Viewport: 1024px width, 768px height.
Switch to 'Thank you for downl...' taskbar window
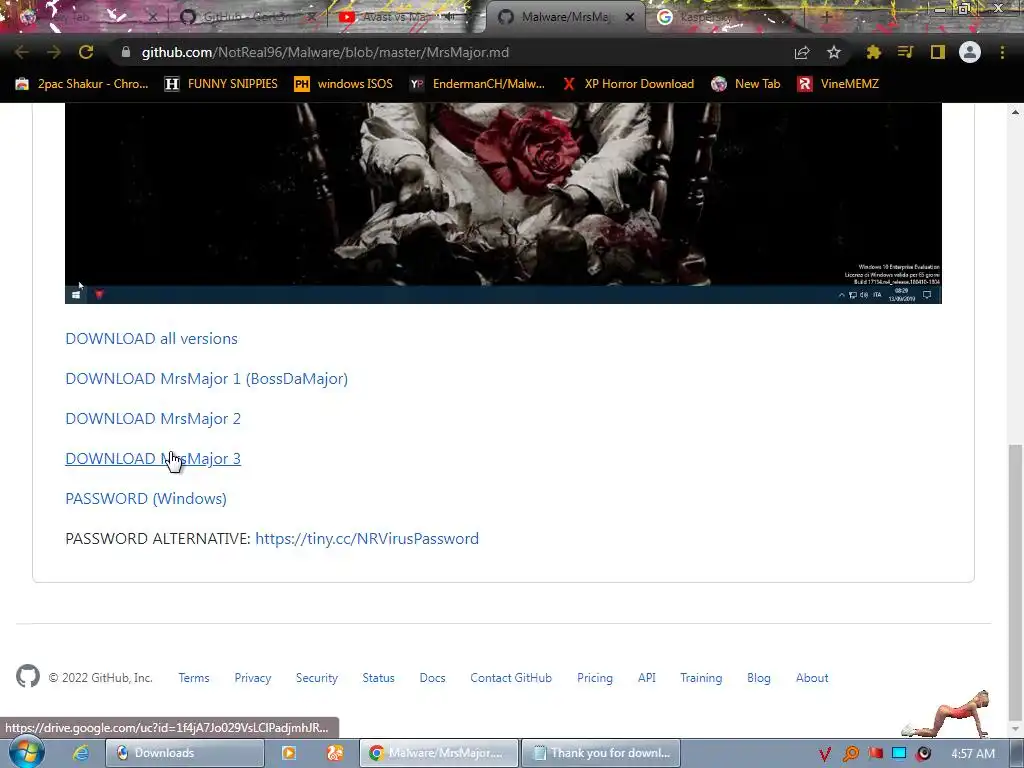(600, 753)
